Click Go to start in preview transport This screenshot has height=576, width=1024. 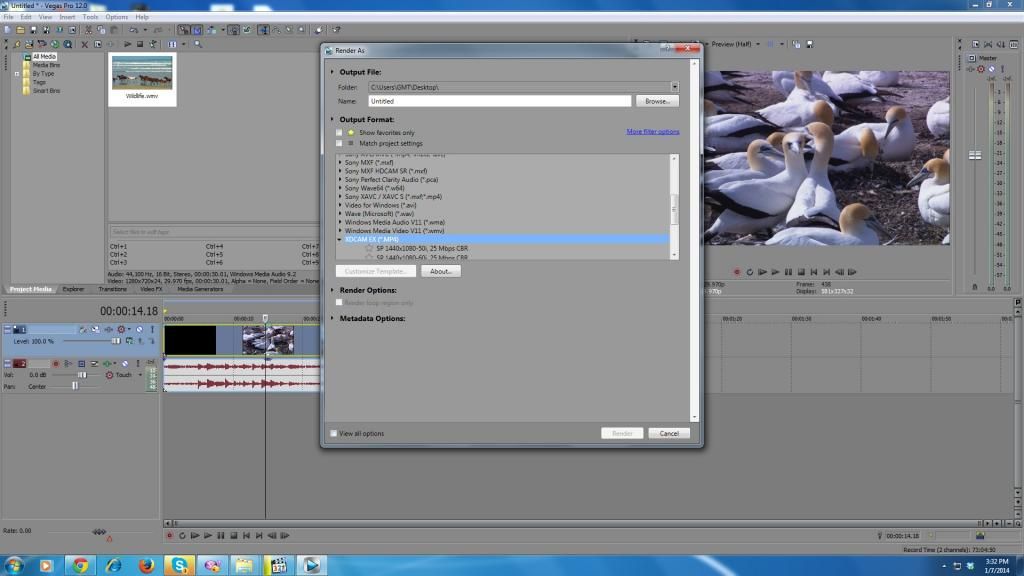click(814, 272)
